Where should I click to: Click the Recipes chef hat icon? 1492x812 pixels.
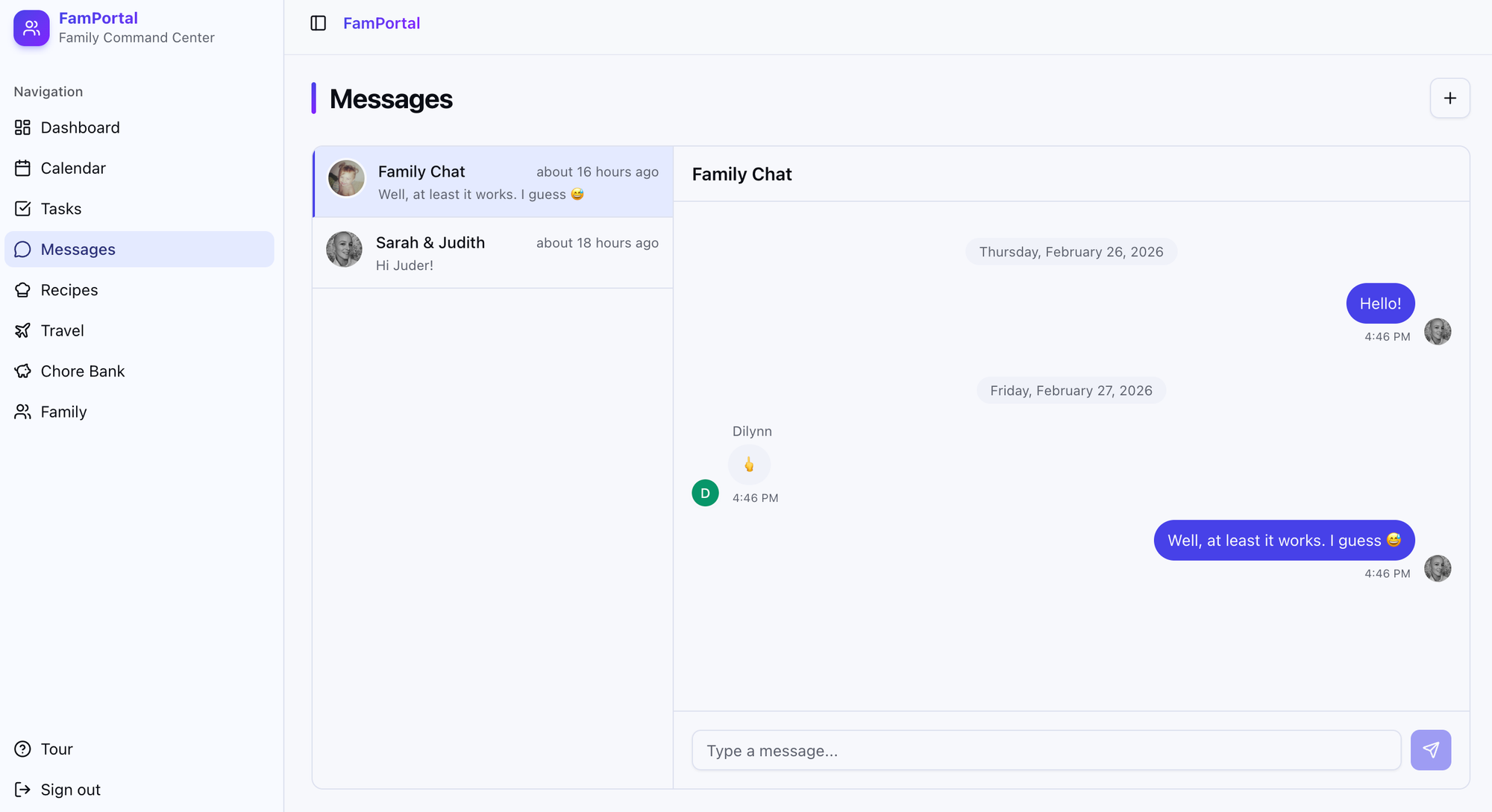pos(23,290)
